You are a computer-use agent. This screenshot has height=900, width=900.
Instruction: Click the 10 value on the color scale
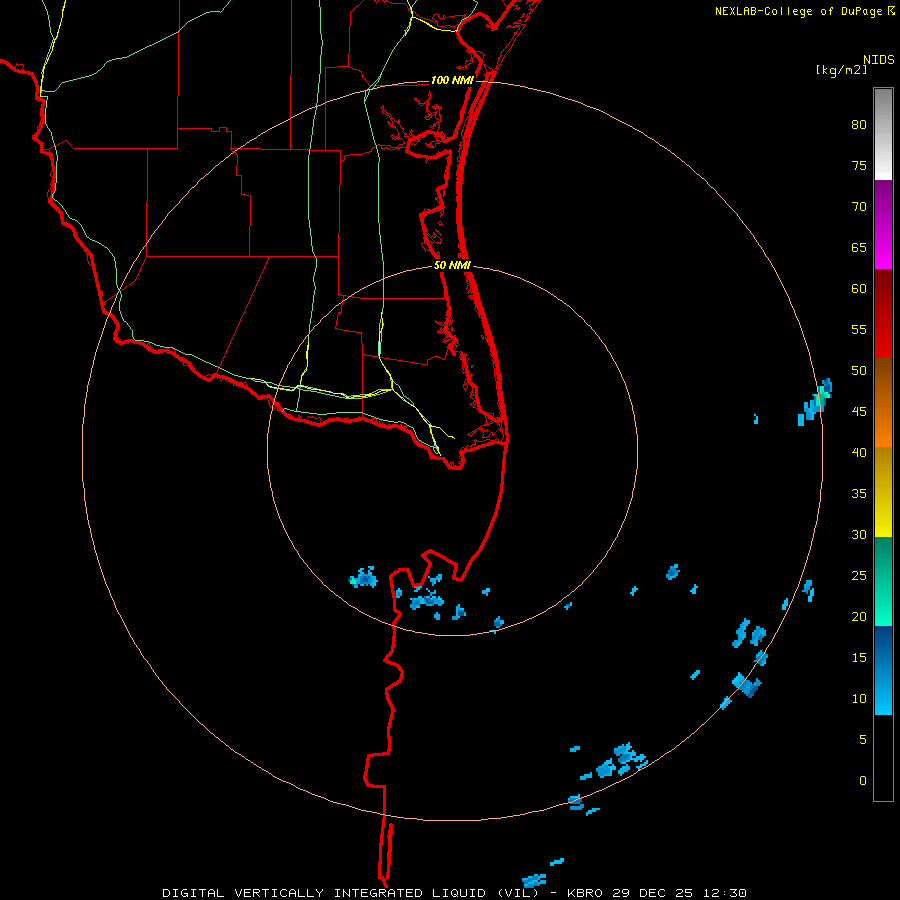click(859, 699)
